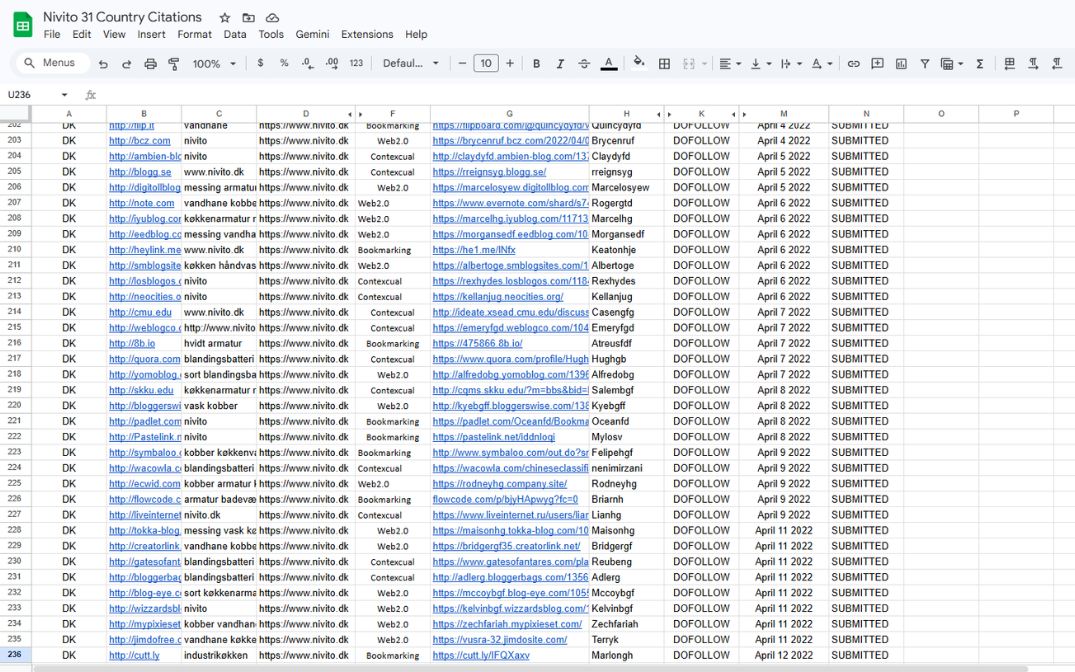Click the borders icon
Image resolution: width=1075 pixels, height=672 pixels.
(664, 63)
